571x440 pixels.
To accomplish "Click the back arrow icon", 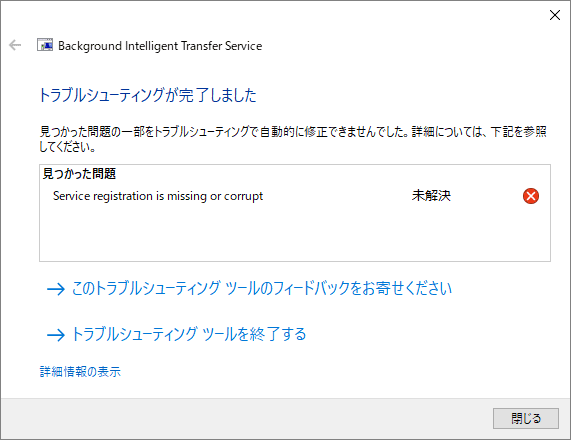I will point(15,45).
